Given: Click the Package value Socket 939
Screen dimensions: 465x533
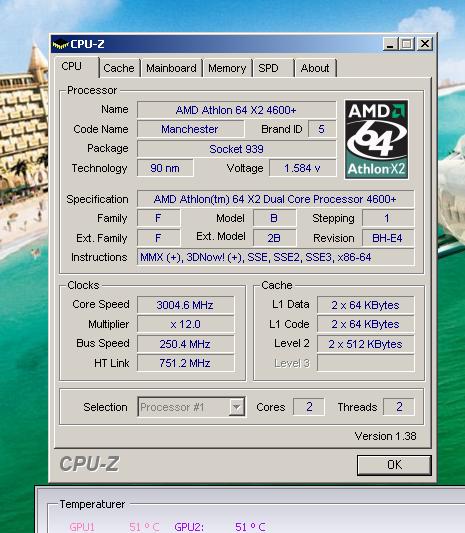Looking at the screenshot, I should click(237, 149).
